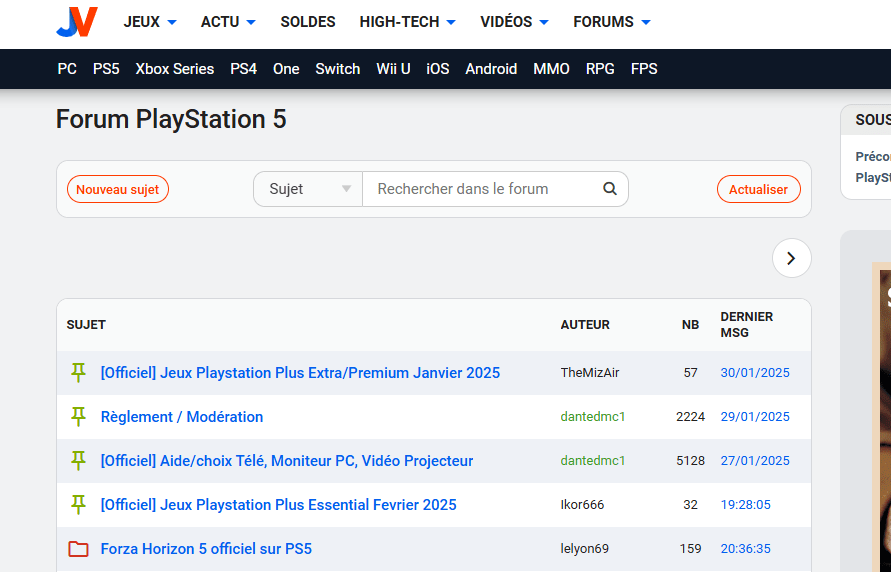Open Aide/choix Télé, Moniteur PC topic
This screenshot has height=572, width=891.
[x=287, y=461]
